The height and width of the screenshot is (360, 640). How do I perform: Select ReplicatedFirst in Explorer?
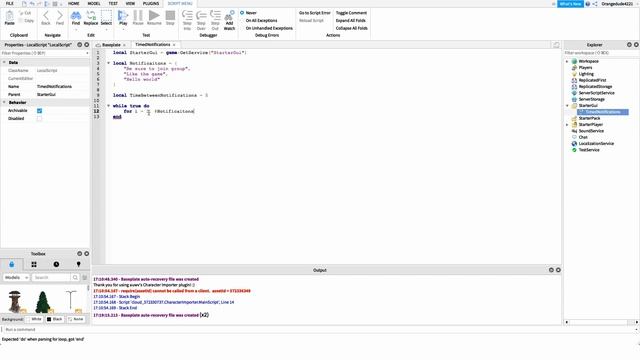pos(592,80)
